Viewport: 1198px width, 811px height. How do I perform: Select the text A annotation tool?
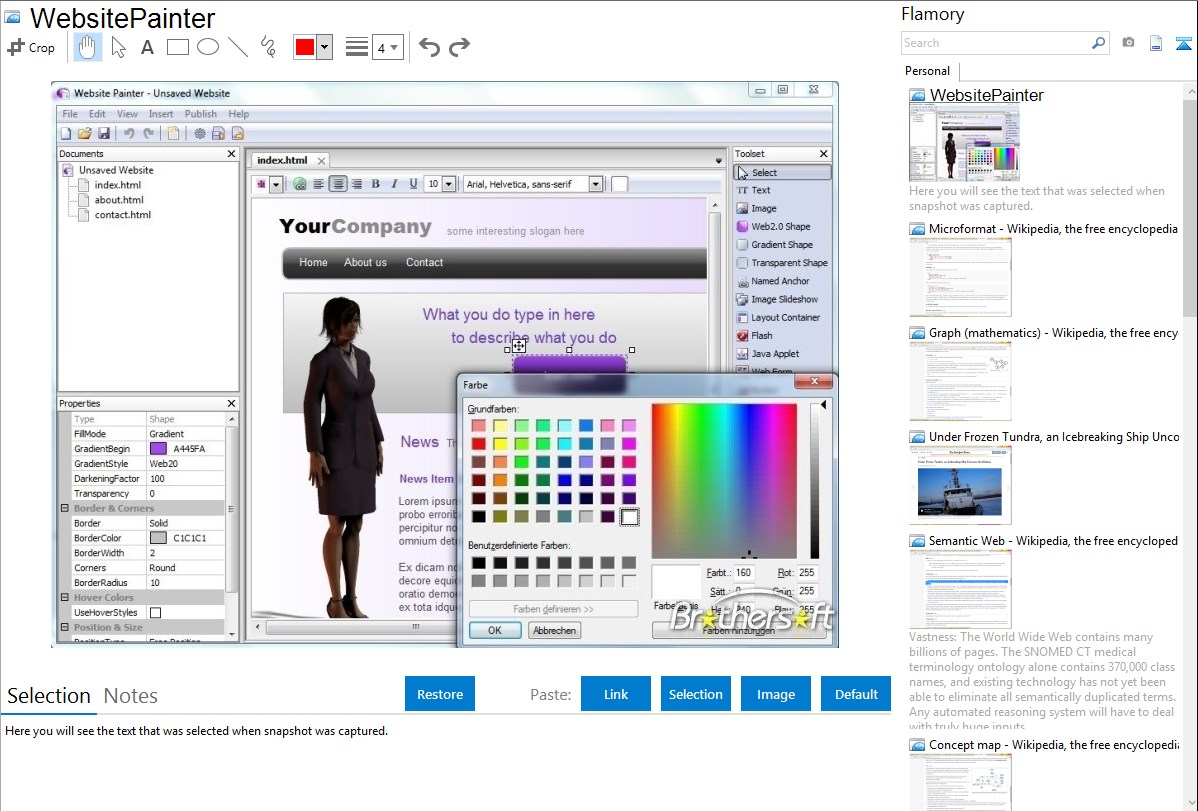pos(147,47)
